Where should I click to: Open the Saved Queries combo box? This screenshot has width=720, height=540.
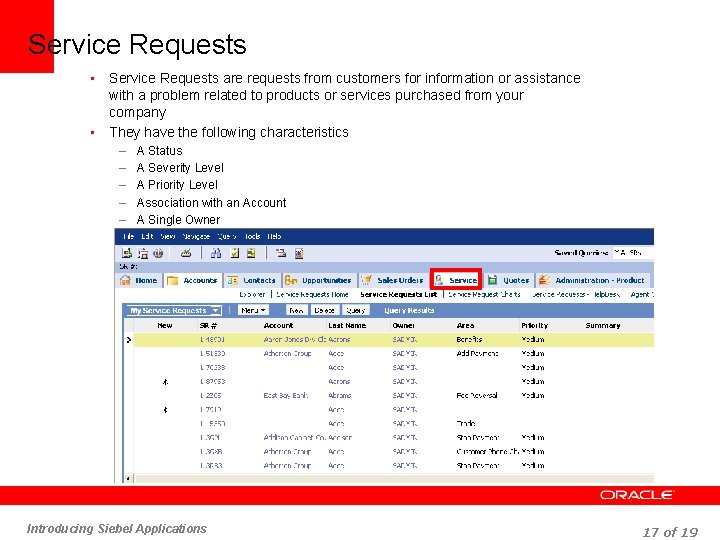click(x=633, y=253)
